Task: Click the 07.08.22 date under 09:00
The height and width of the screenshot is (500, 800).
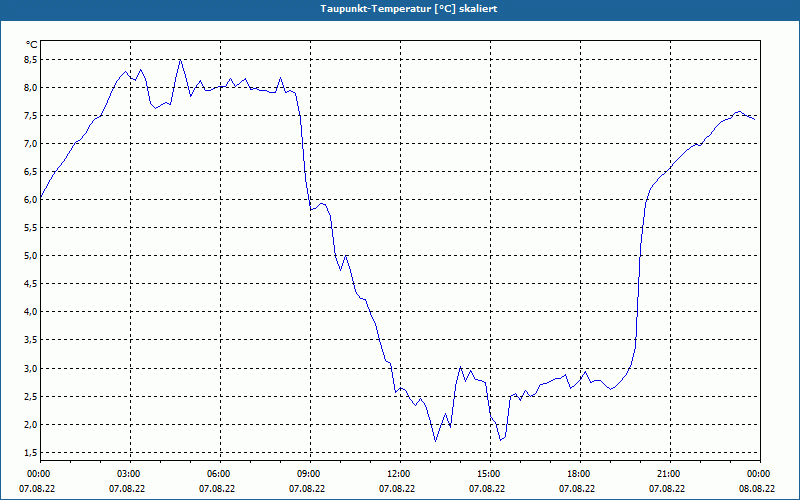Action: (307, 489)
